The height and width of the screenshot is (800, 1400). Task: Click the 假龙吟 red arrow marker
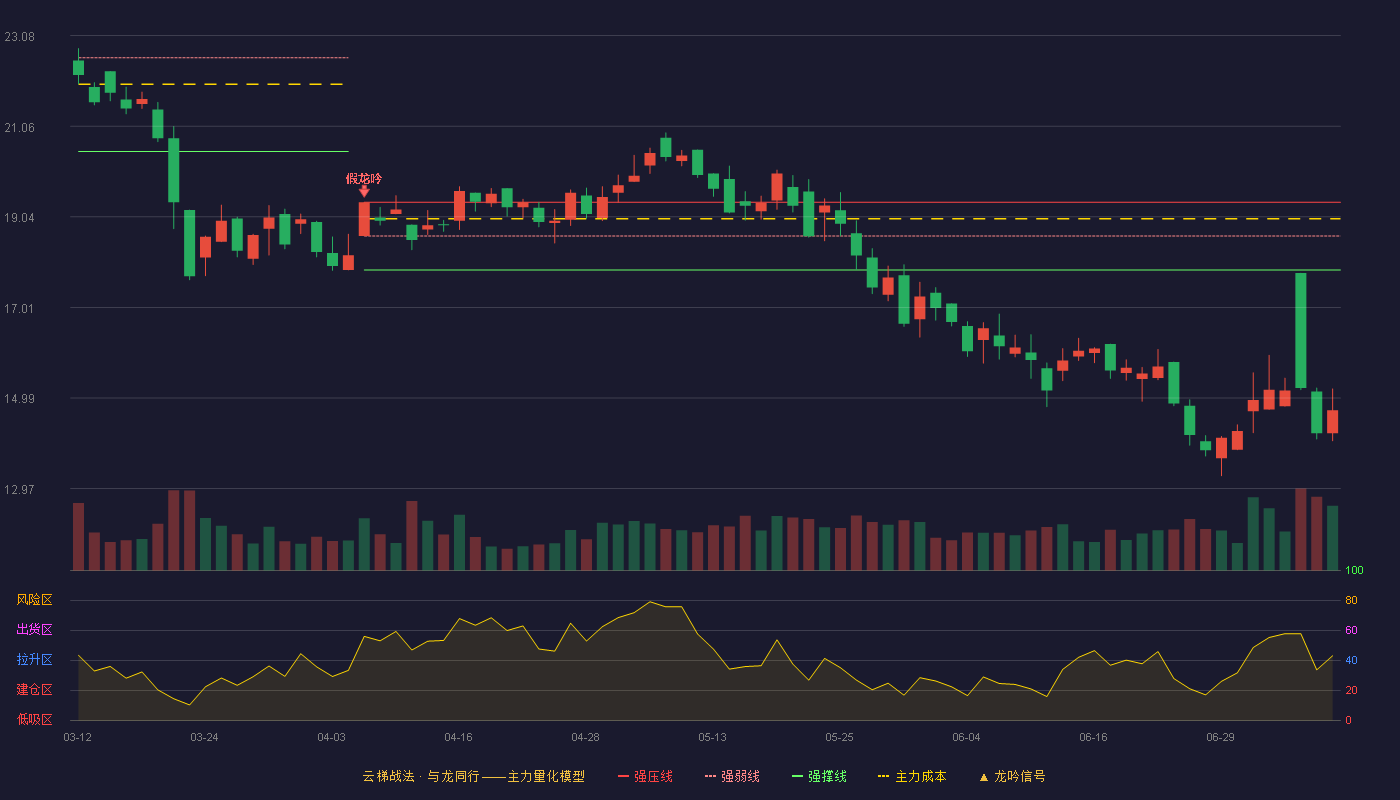tap(364, 190)
